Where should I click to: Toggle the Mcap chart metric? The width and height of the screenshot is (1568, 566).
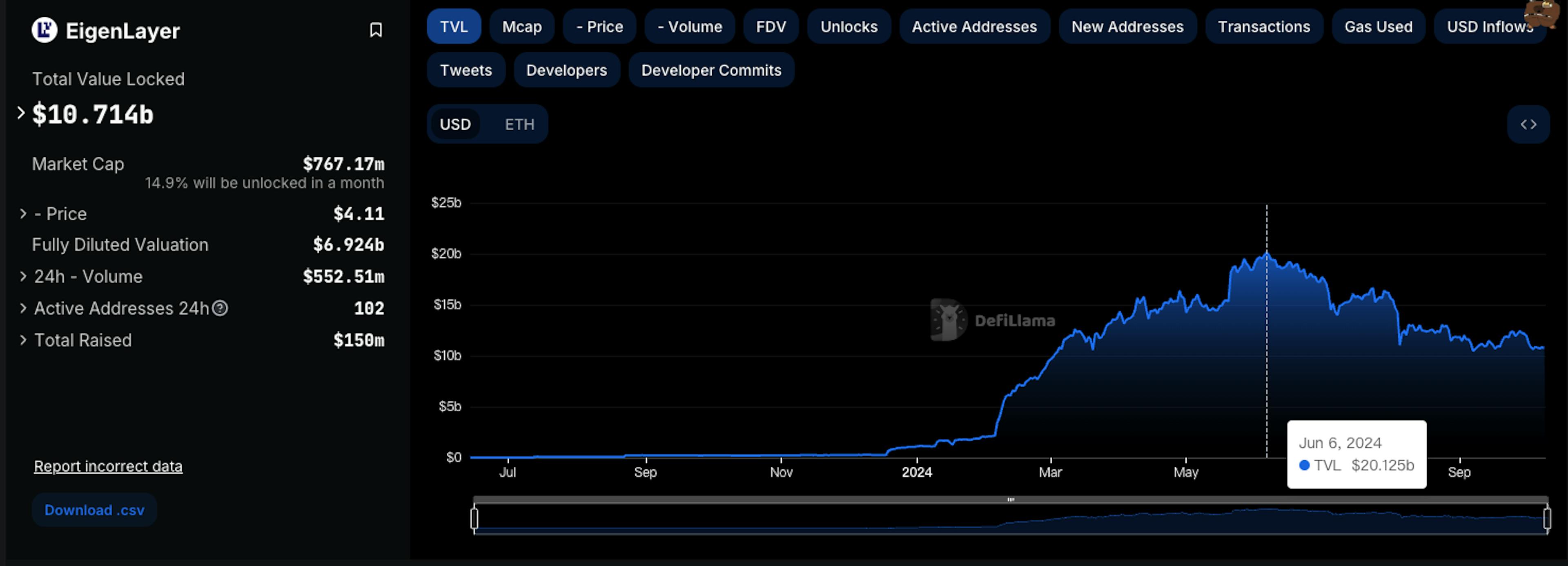522,27
